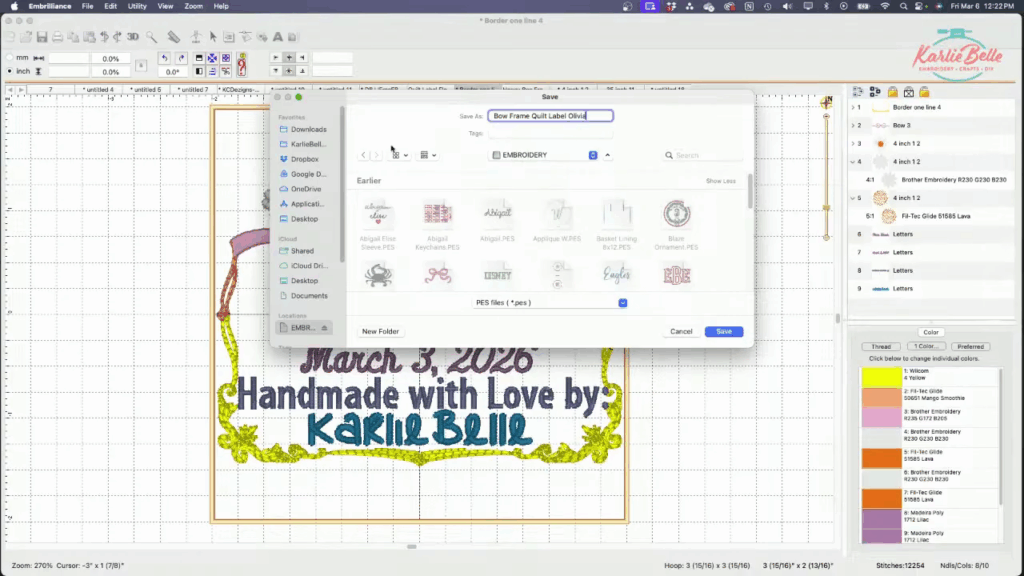Expand object 1 Border one line 4
The image size is (1024, 576).
pyautogui.click(x=853, y=107)
